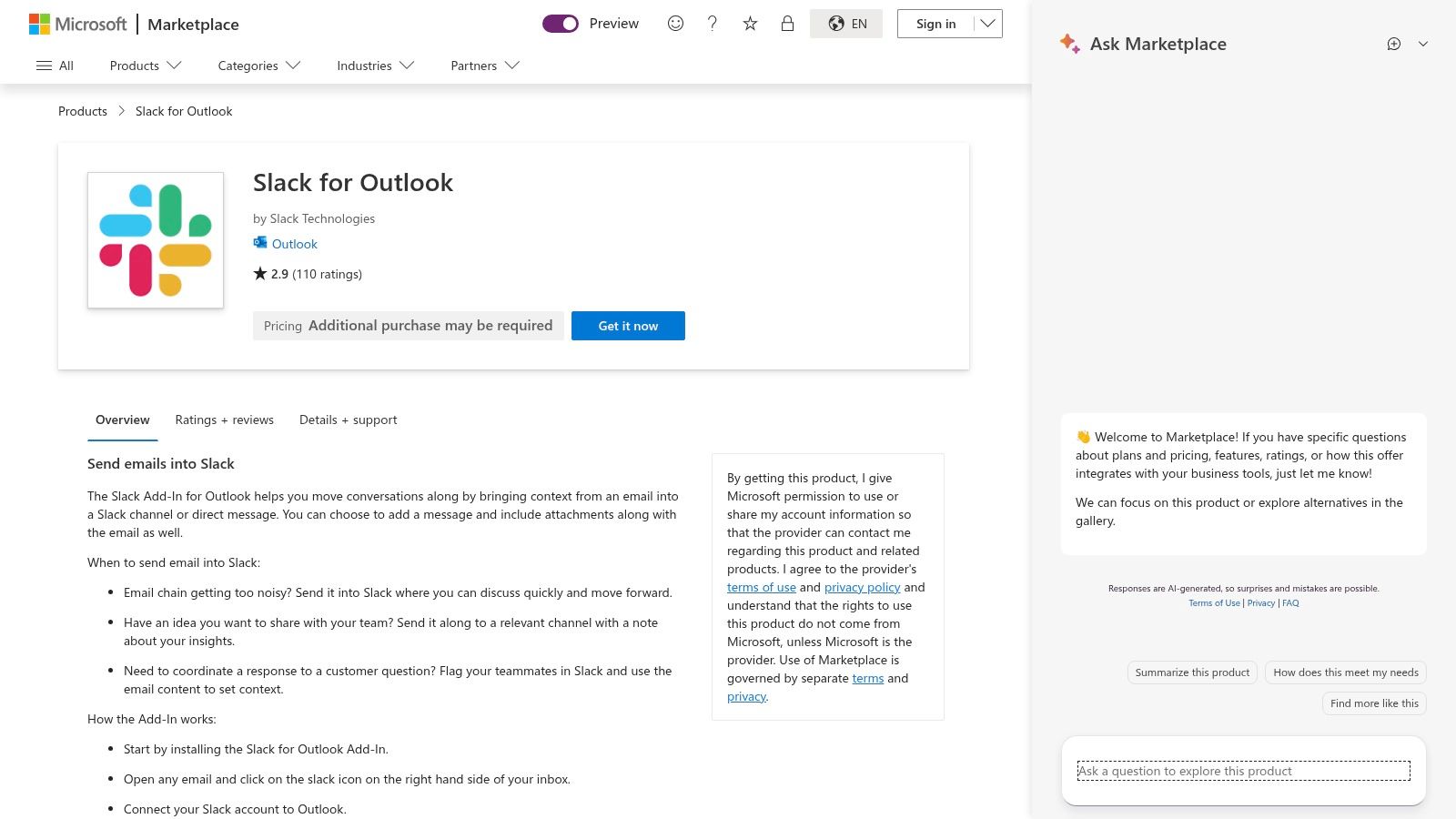Click Summarize this product suggestion

tap(1192, 672)
